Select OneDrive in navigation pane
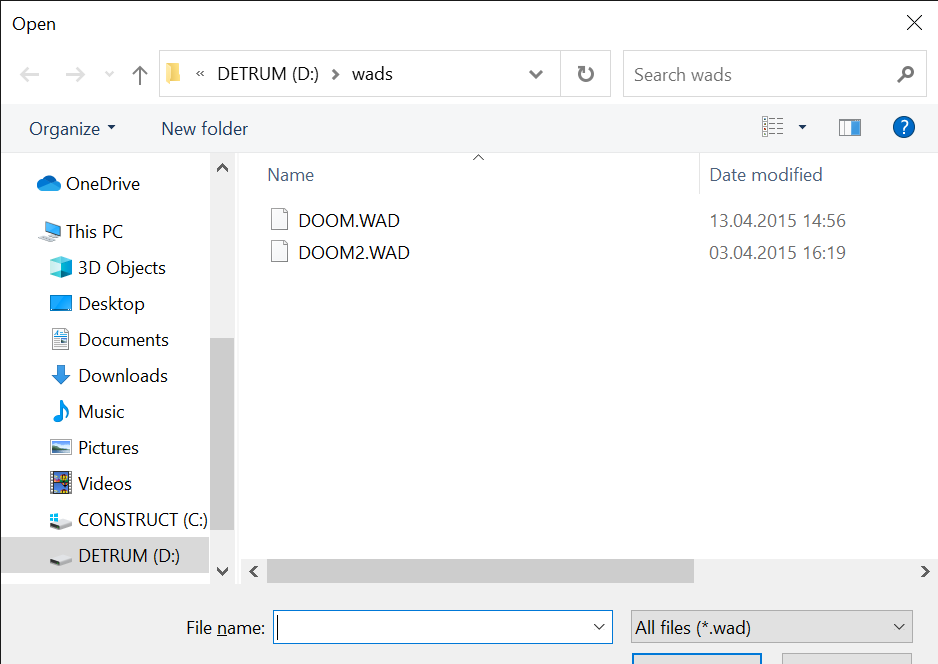This screenshot has height=664, width=938. tap(103, 184)
